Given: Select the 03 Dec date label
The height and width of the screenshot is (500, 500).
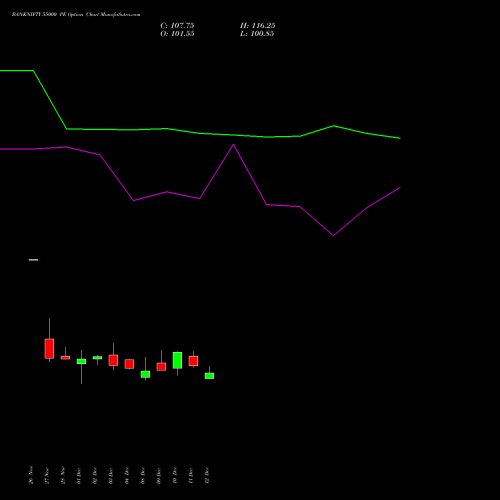Looking at the screenshot, I should [111, 475].
